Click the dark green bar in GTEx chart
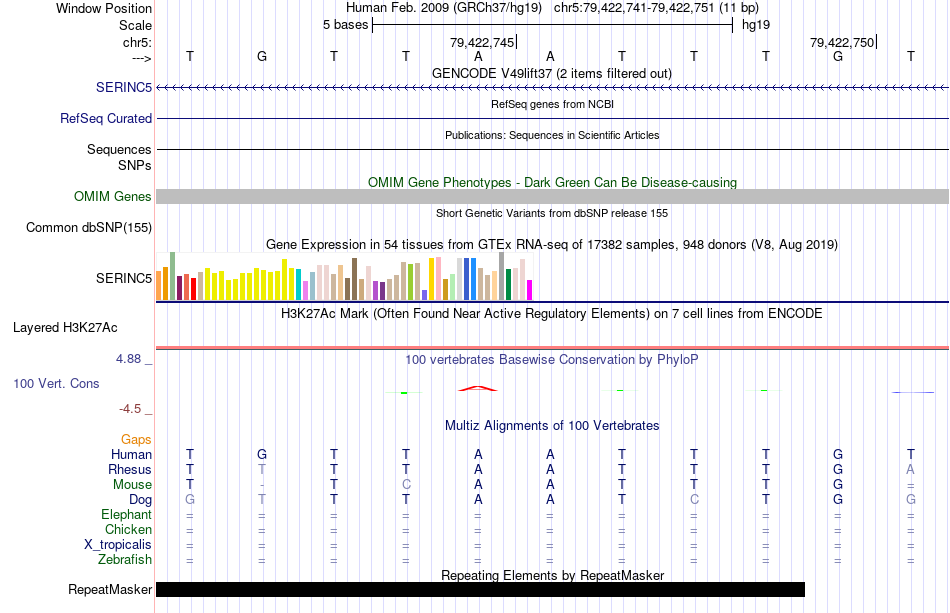Viewport: 950px width, 613px height. coord(508,285)
